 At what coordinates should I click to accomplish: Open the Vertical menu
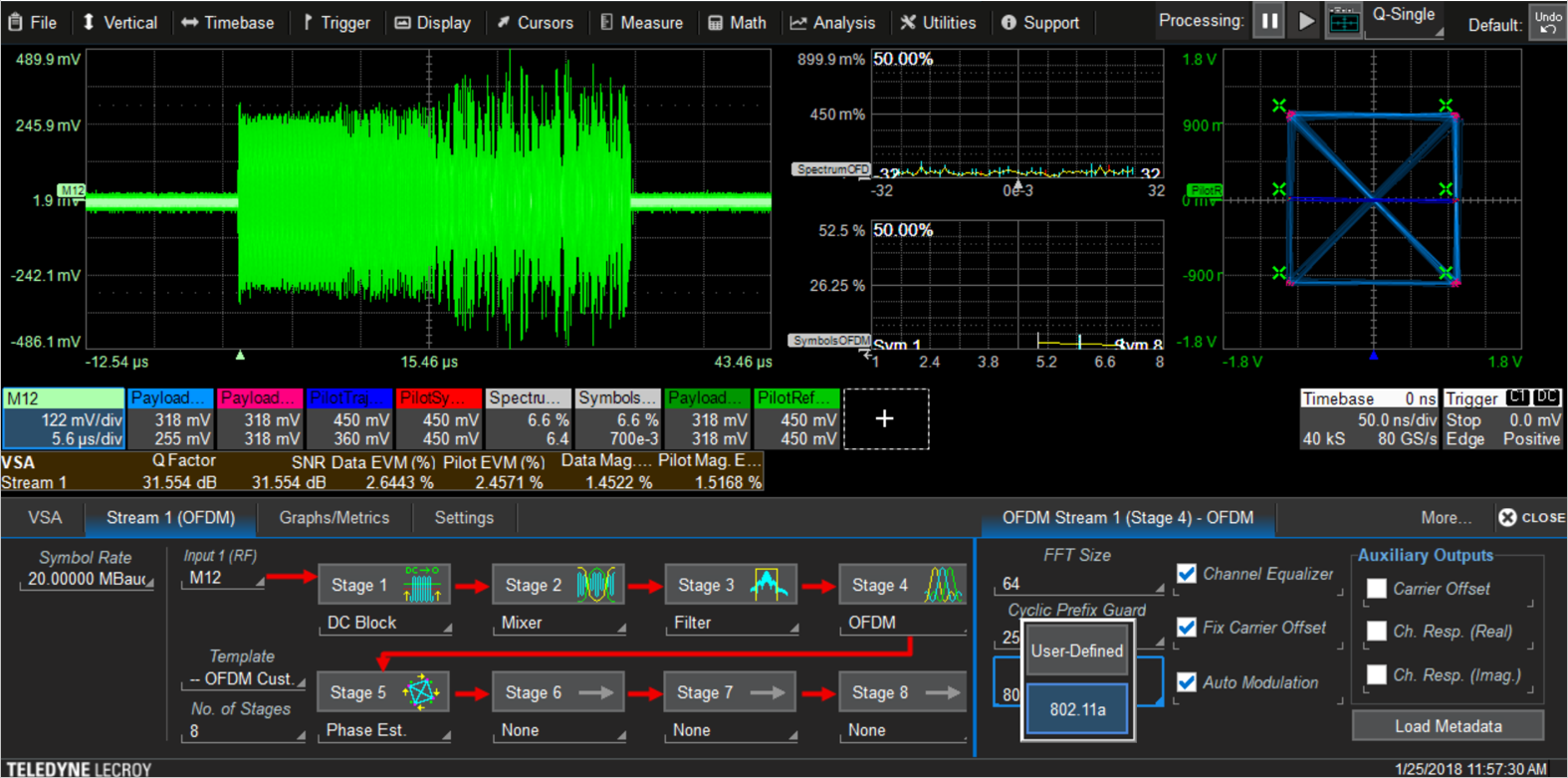click(119, 22)
